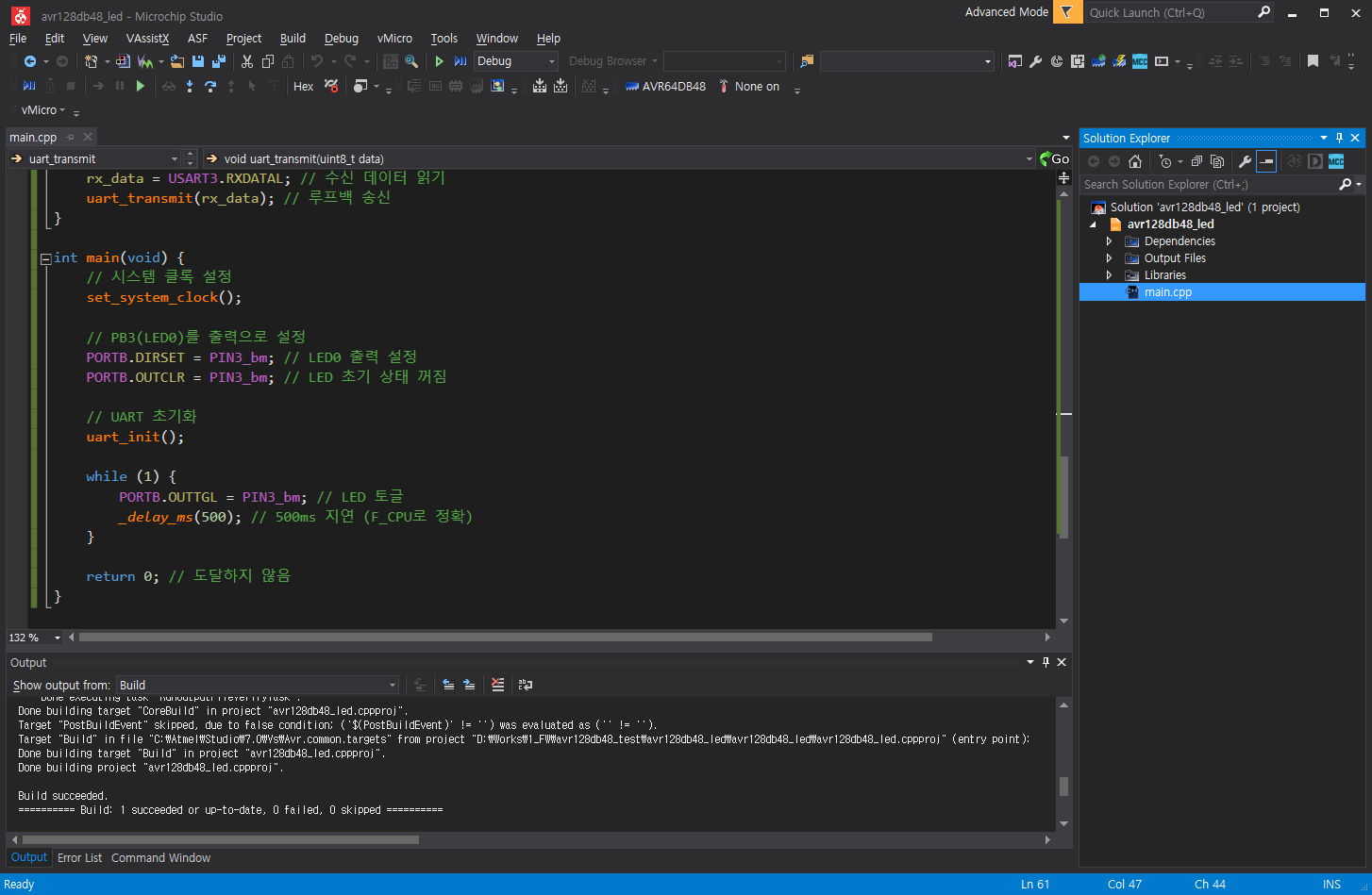Click Collapse All icon in Solution Explorer
Screen dimensions: 1372x895
[x=1196, y=161]
